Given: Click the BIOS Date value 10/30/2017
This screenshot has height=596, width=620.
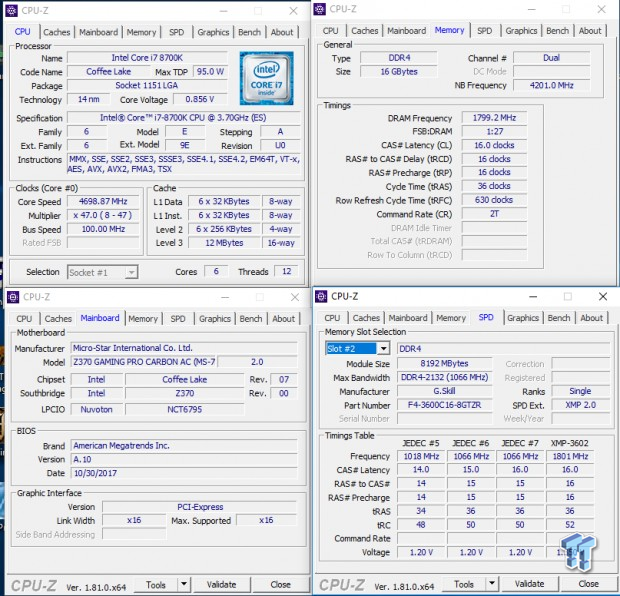Looking at the screenshot, I should (184, 473).
